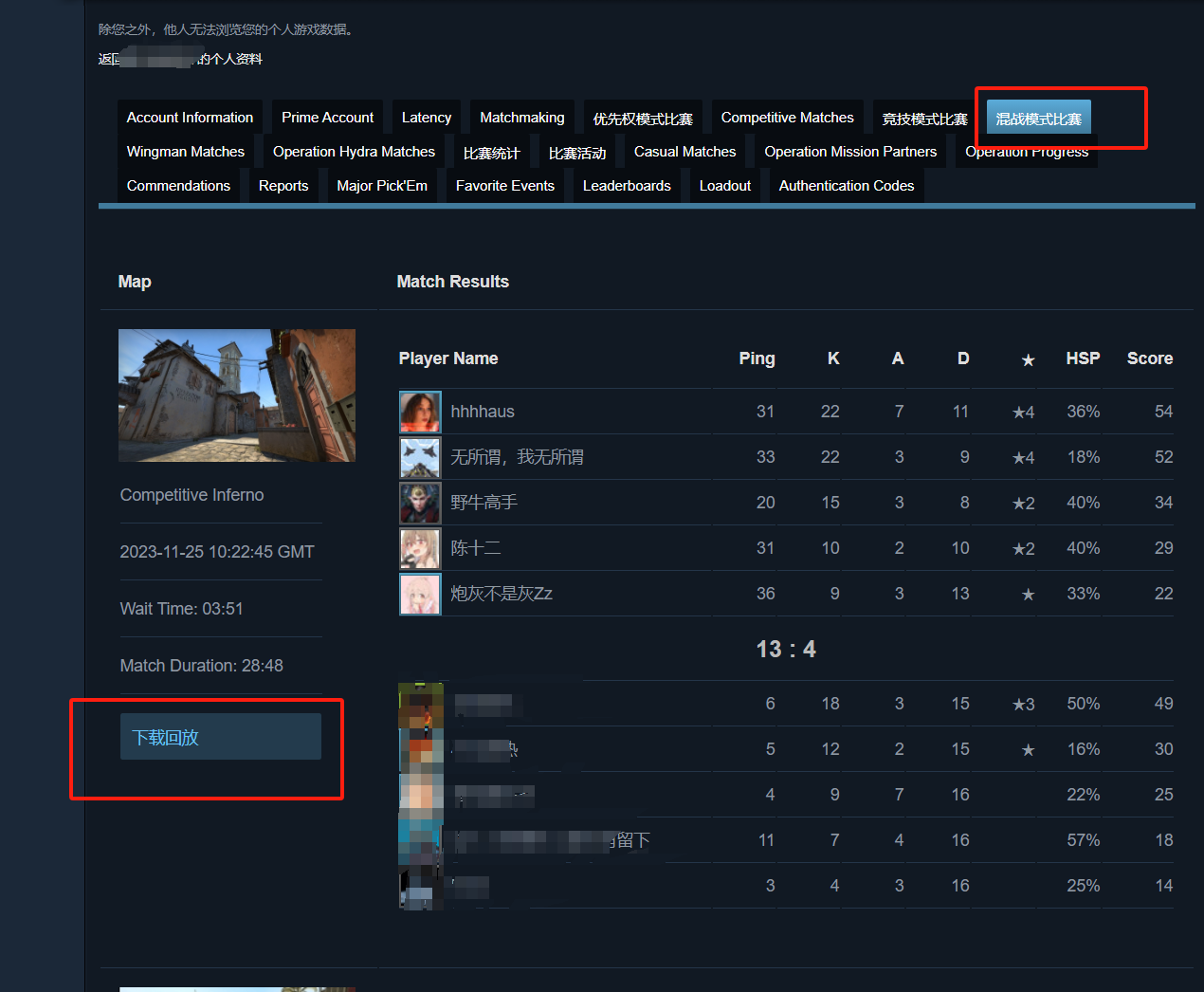Click hhhhaus score value 54
This screenshot has width=1204, height=992.
(1163, 412)
